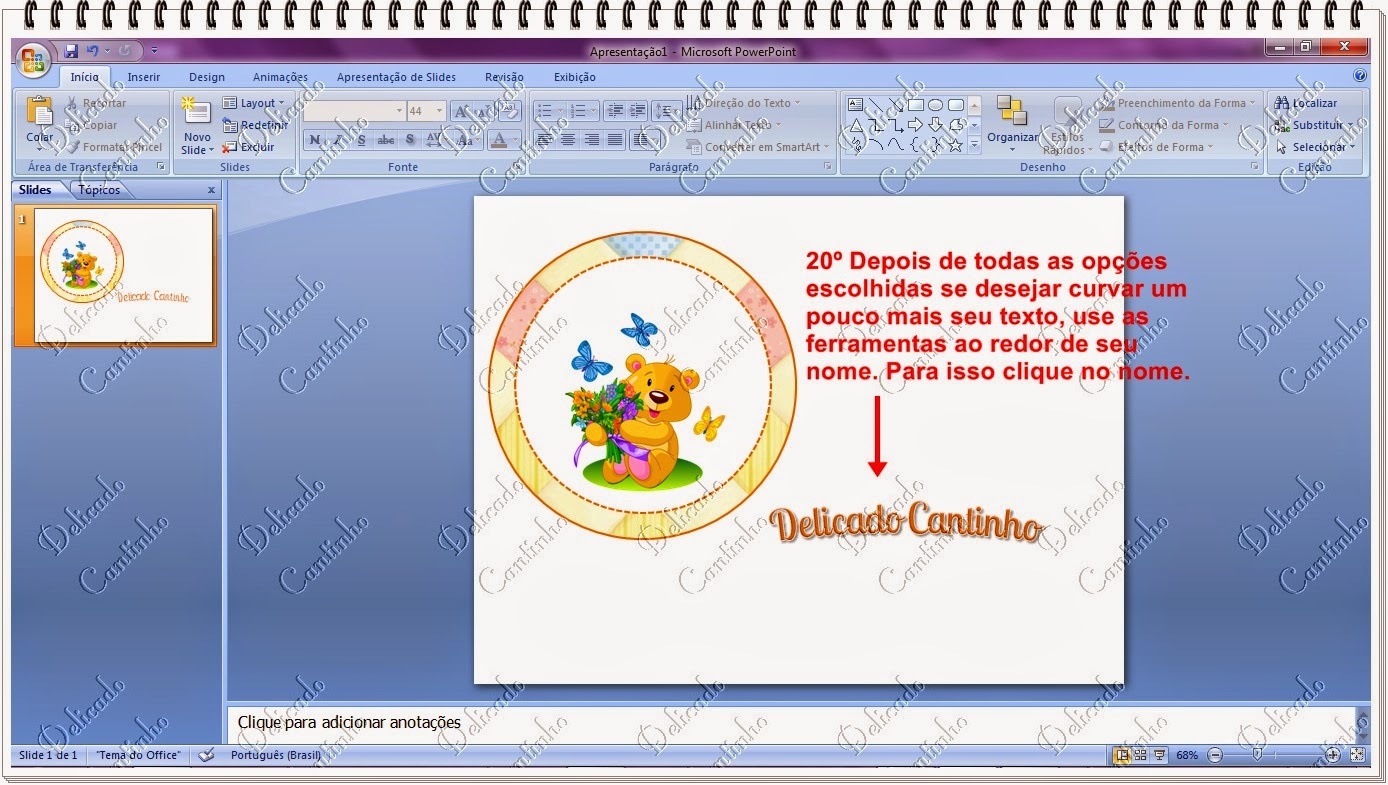Expand the shapes gallery More arrow
Viewport: 1388px width, 785px height.
pos(975,146)
